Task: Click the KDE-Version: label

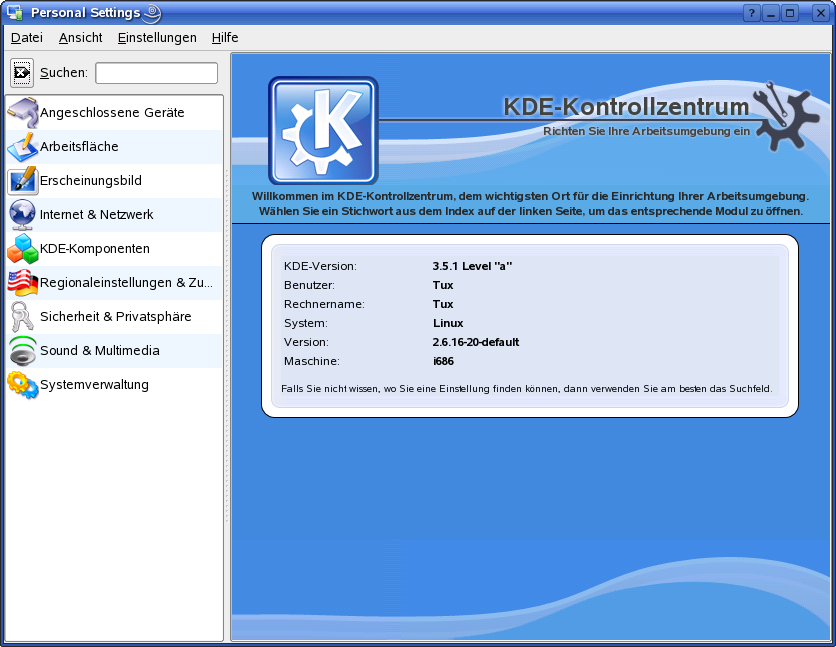Action: [x=320, y=266]
